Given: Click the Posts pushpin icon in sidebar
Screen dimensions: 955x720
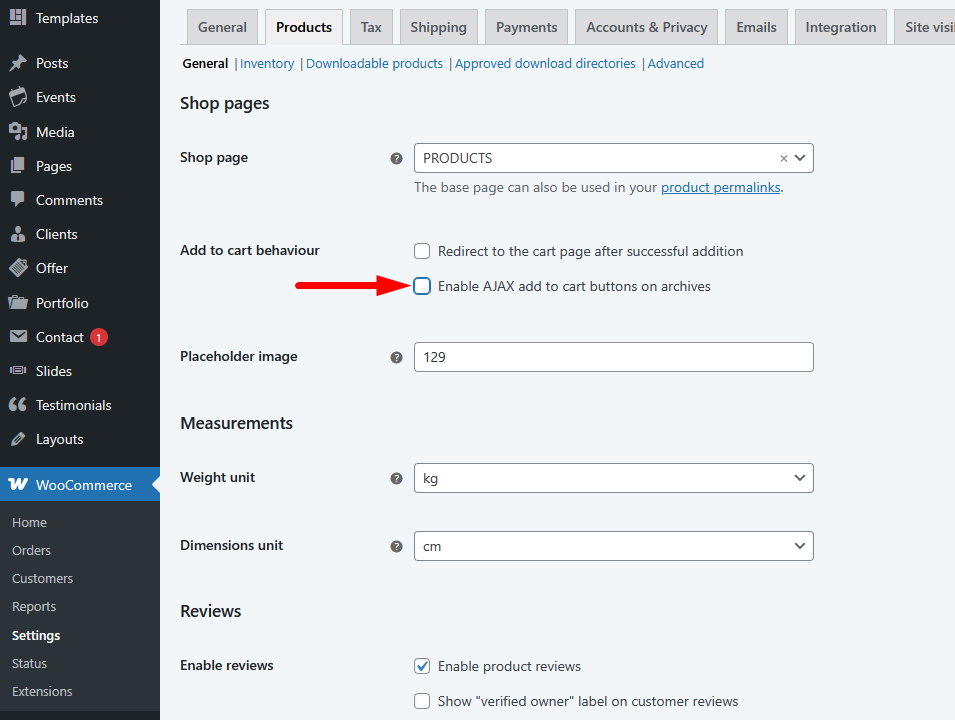Looking at the screenshot, I should [x=18, y=63].
